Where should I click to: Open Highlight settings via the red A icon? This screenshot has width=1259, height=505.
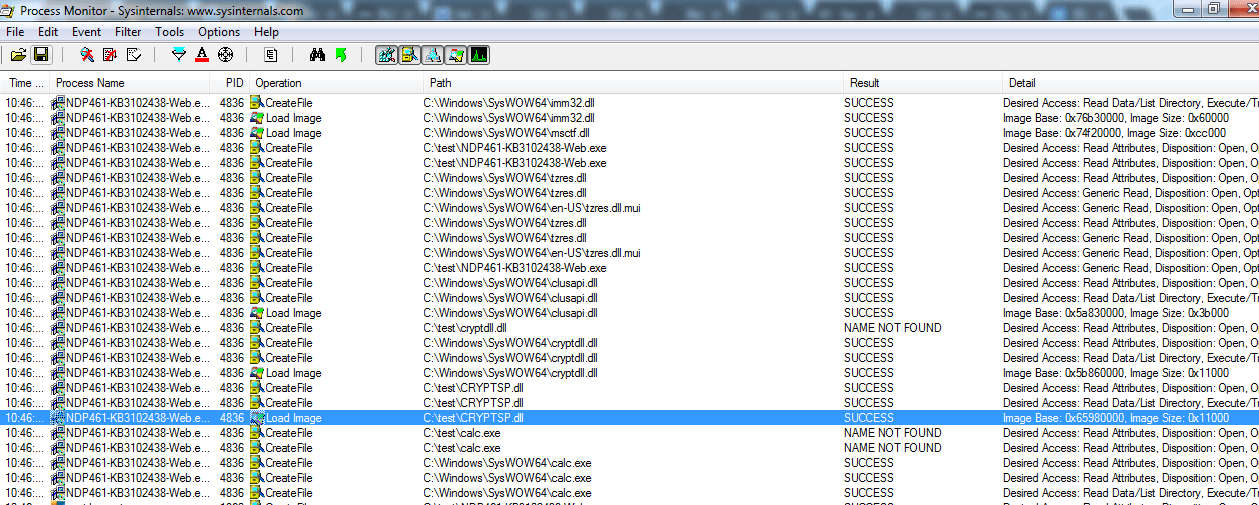(x=202, y=55)
